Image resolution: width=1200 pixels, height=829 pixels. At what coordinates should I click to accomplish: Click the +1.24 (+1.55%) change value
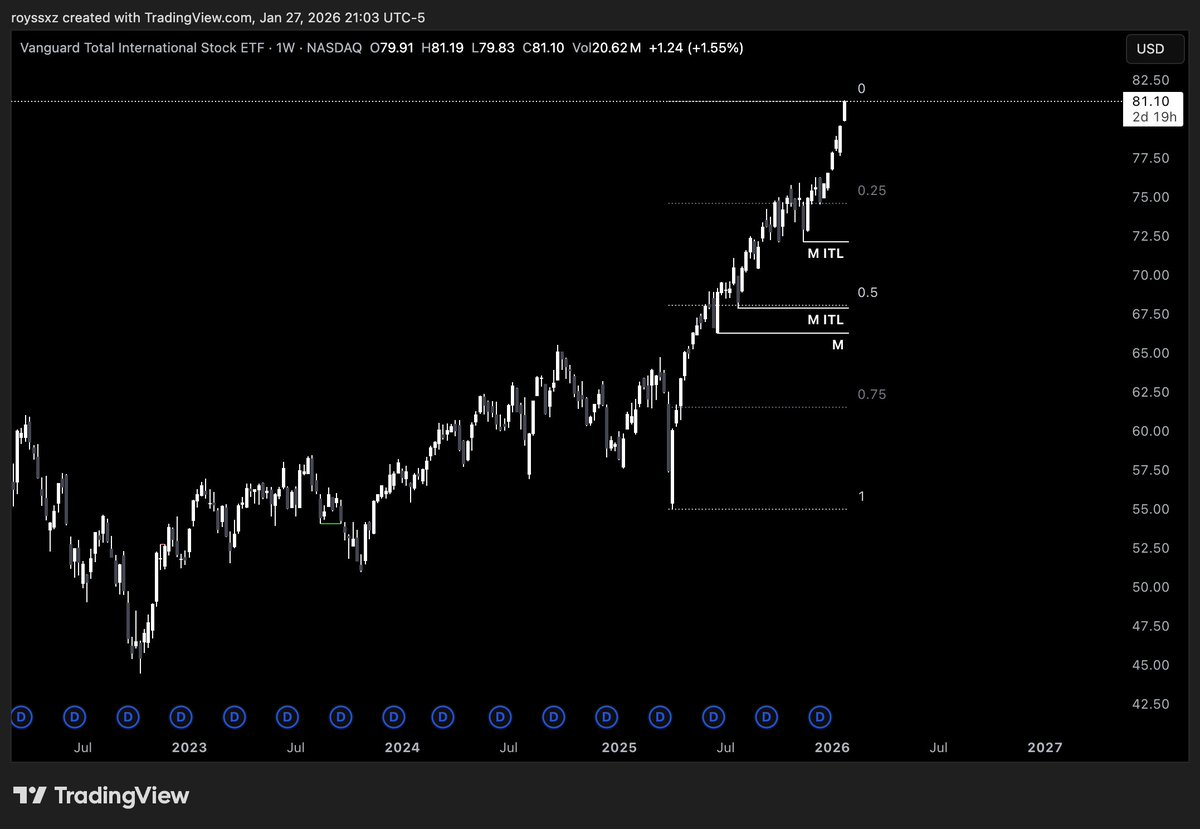pos(695,48)
